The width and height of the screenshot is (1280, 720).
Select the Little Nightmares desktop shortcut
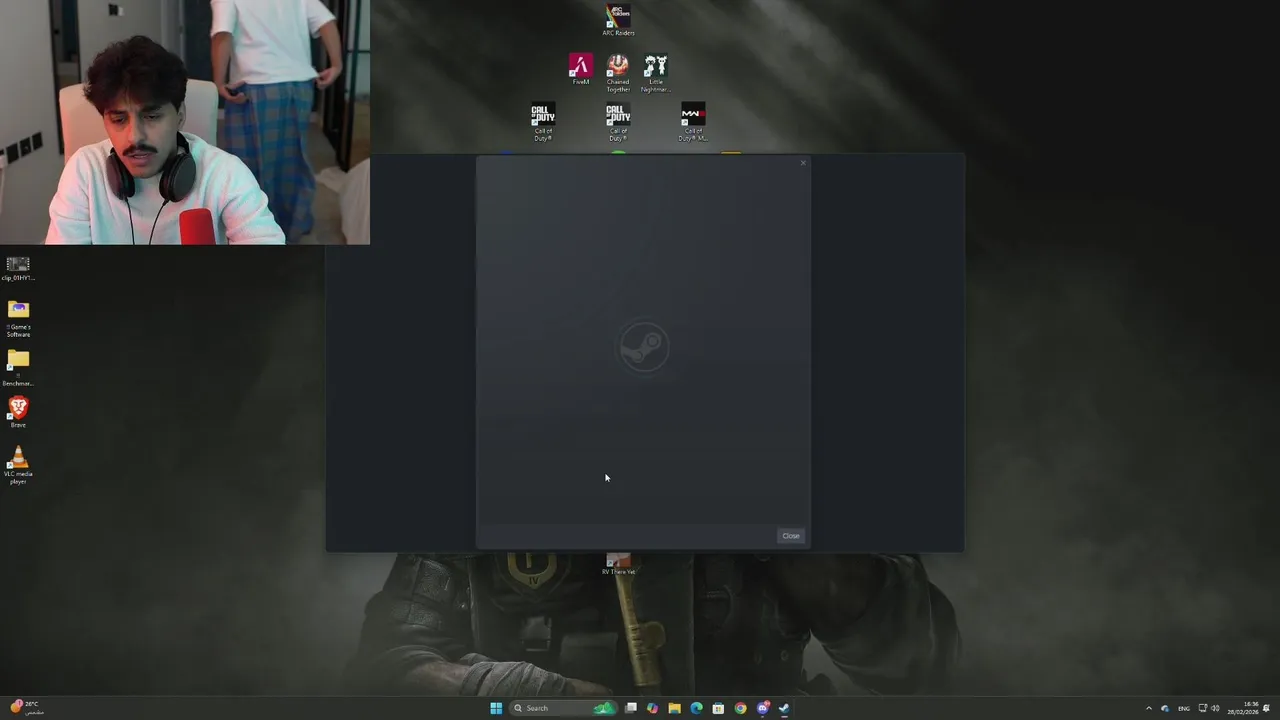655,74
